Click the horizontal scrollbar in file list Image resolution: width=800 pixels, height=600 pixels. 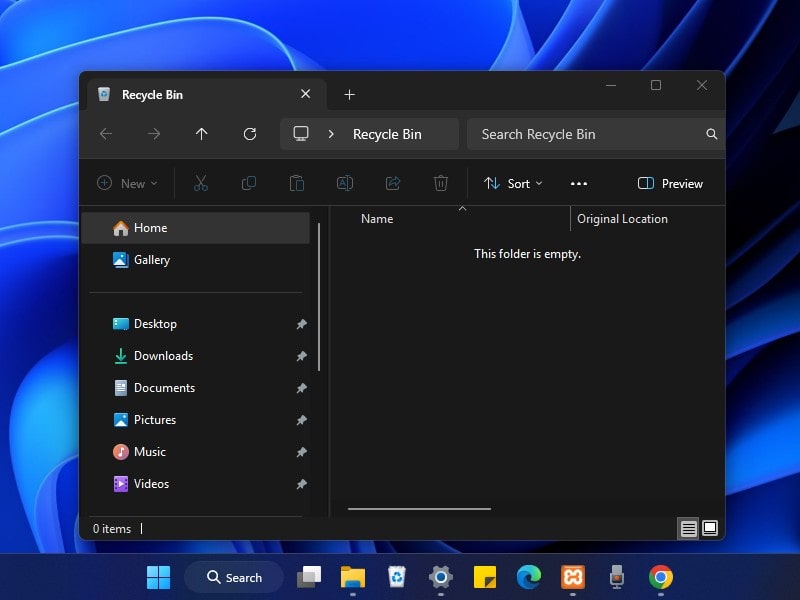pyautogui.click(x=419, y=509)
